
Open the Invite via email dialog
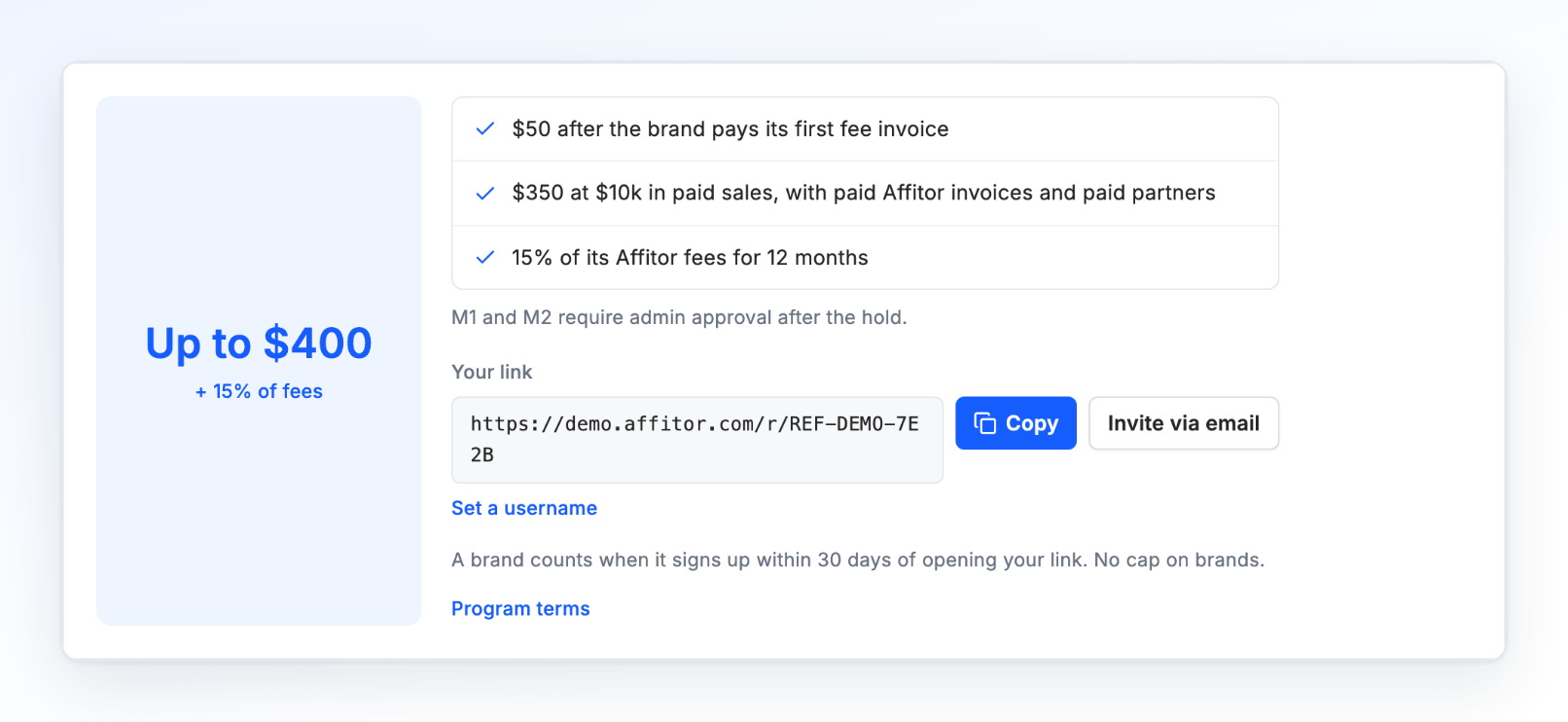(1184, 423)
